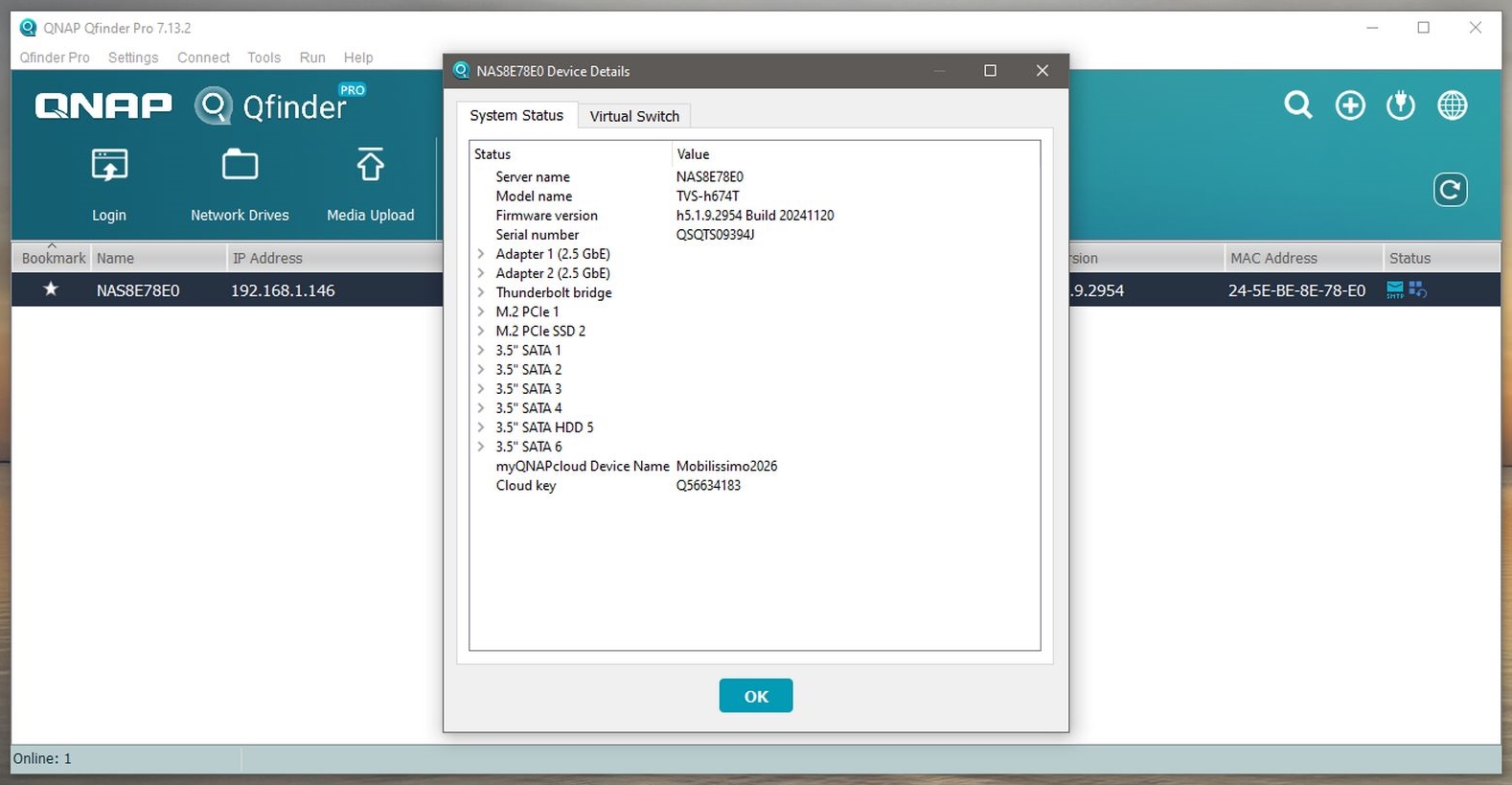Click the power plug icon
The image size is (1512, 785).
tap(1401, 105)
